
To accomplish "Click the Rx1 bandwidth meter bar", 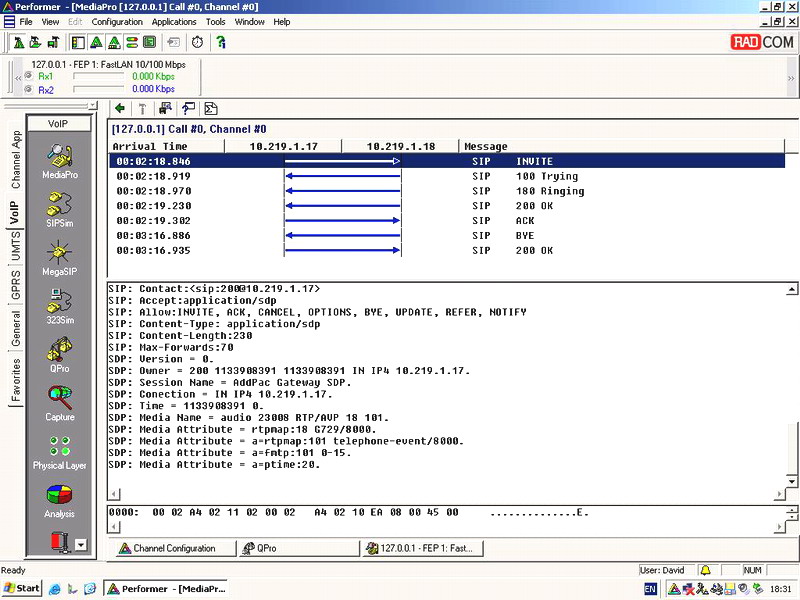I will (x=99, y=76).
